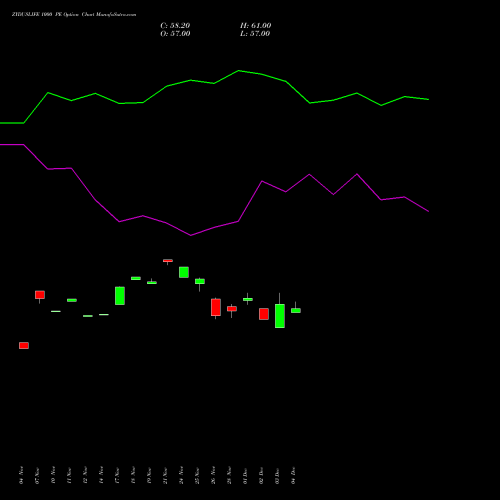Select the small red candlestick for 21 Nov
500x500 pixels.
(168, 261)
